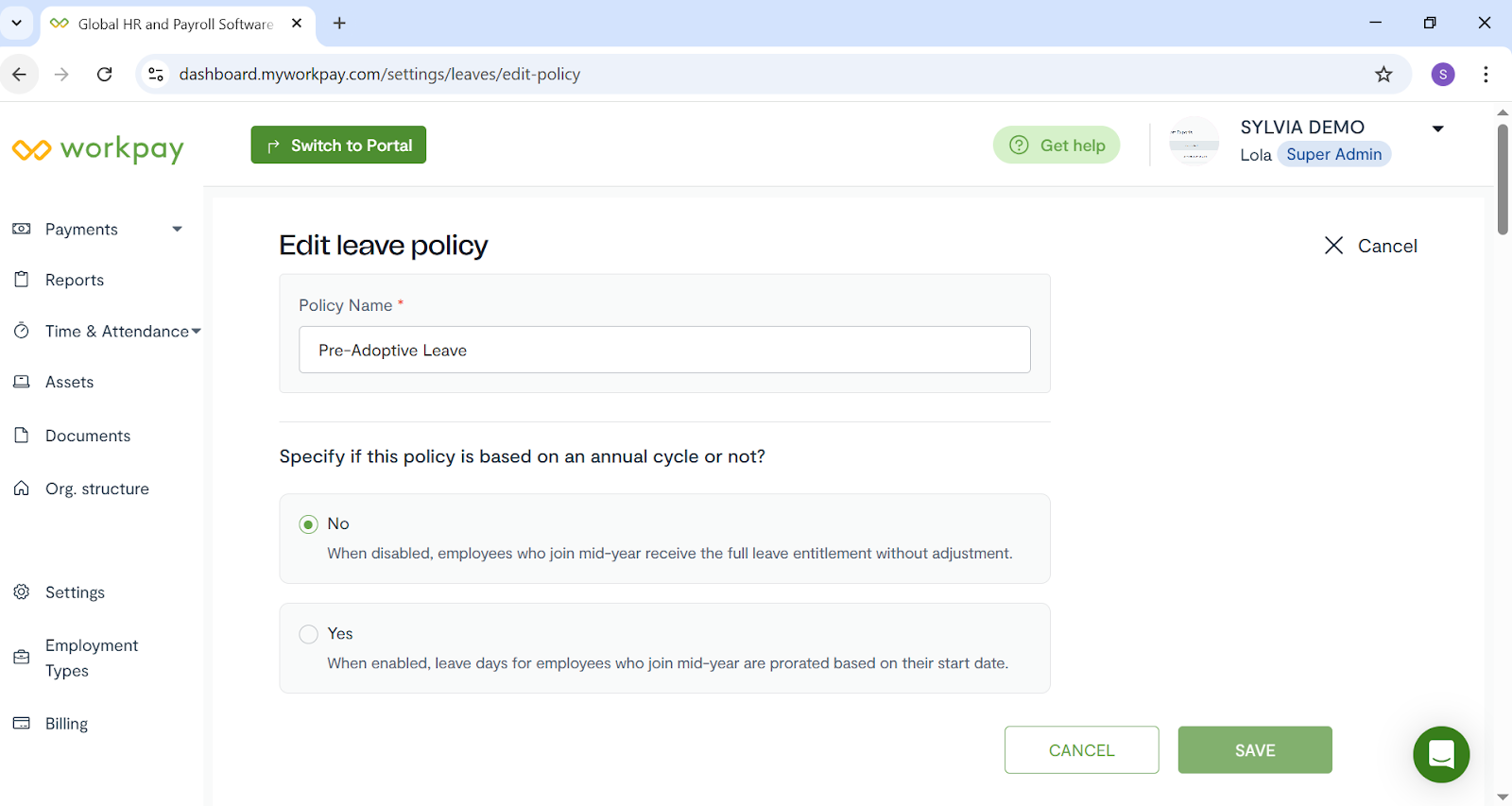Click the Billing card icon

click(22, 723)
